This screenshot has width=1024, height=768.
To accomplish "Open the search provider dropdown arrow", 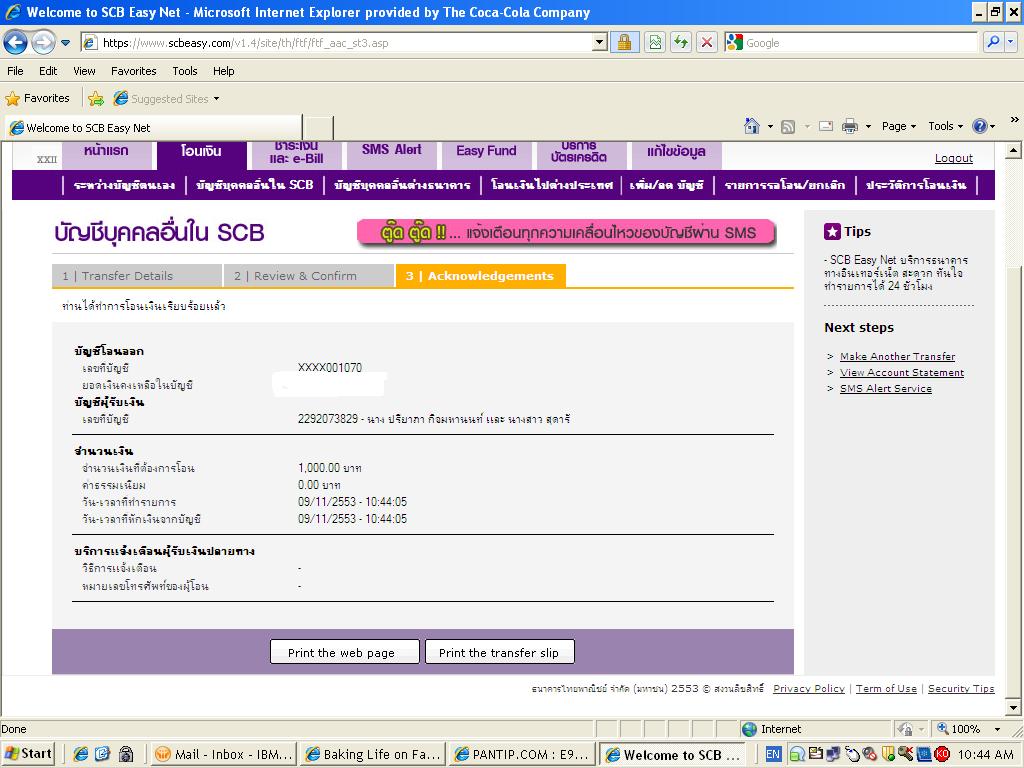I will pyautogui.click(x=1010, y=42).
